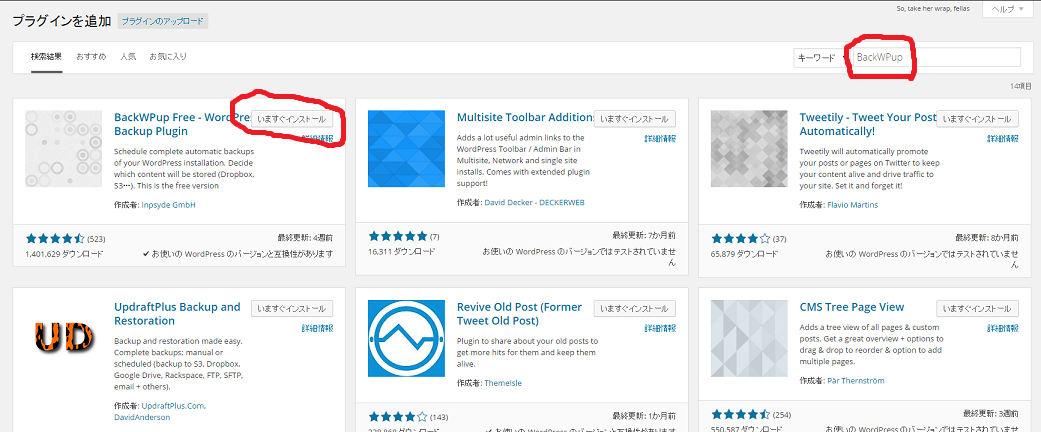This screenshot has height=432, width=1041.
Task: Click Multisite Toolbar star rating with 7 reviews
Action: pos(398,236)
